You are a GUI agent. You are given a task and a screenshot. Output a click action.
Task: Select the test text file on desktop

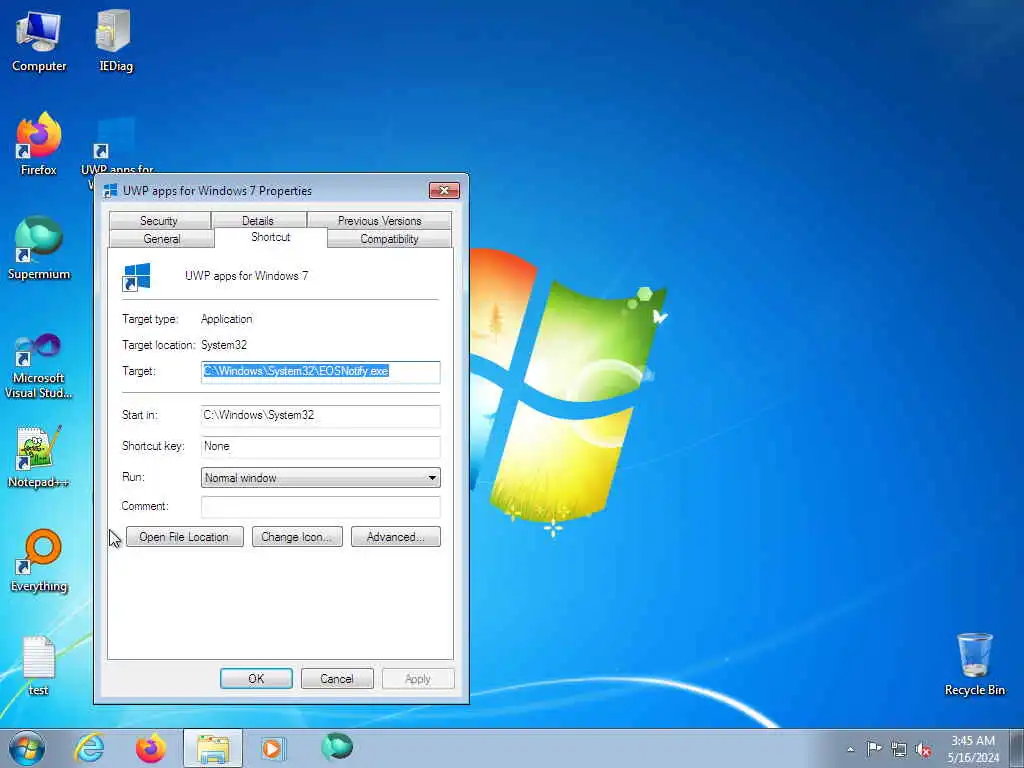coord(39,665)
